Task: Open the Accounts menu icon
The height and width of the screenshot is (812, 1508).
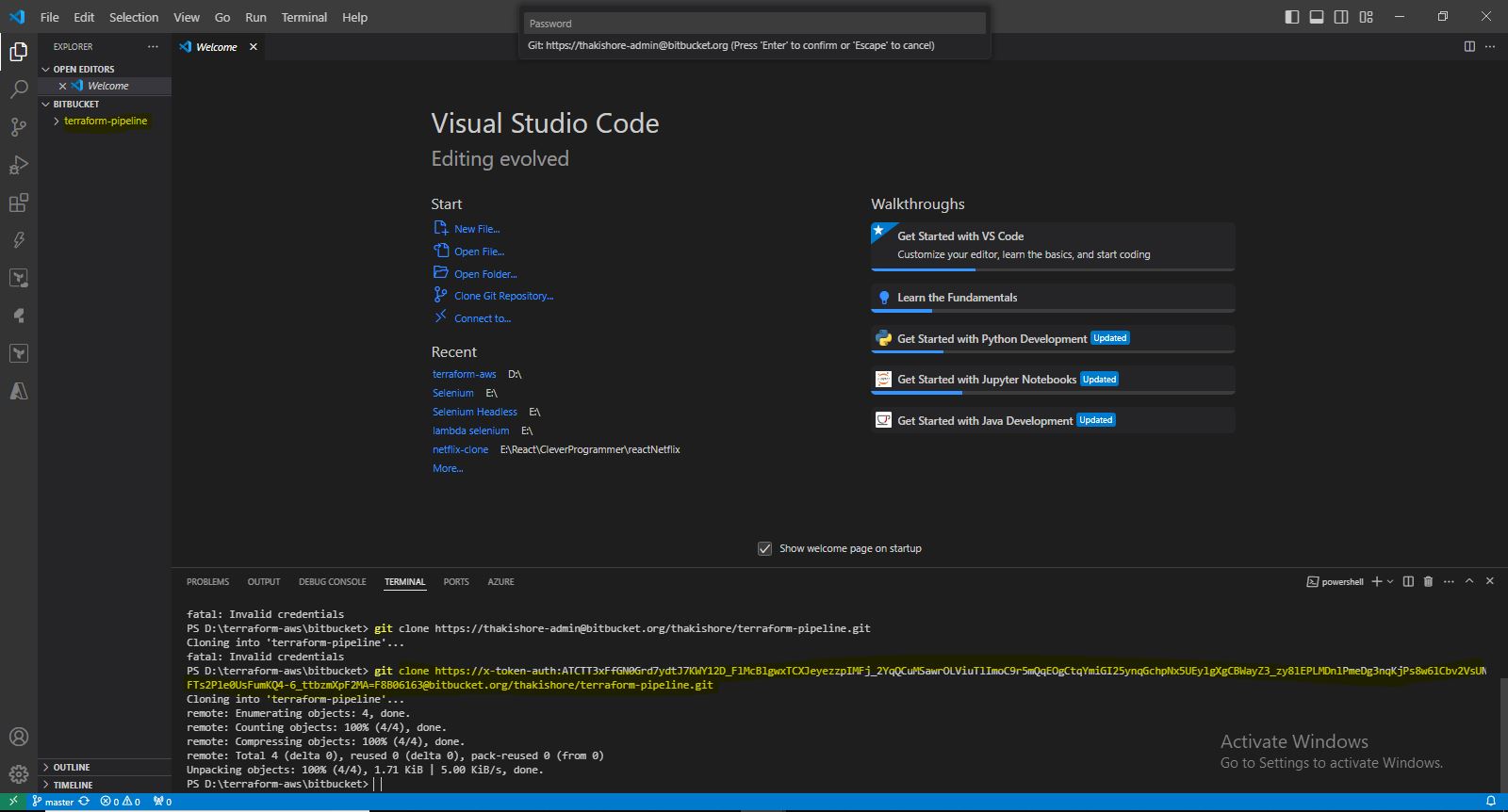Action: [x=19, y=737]
